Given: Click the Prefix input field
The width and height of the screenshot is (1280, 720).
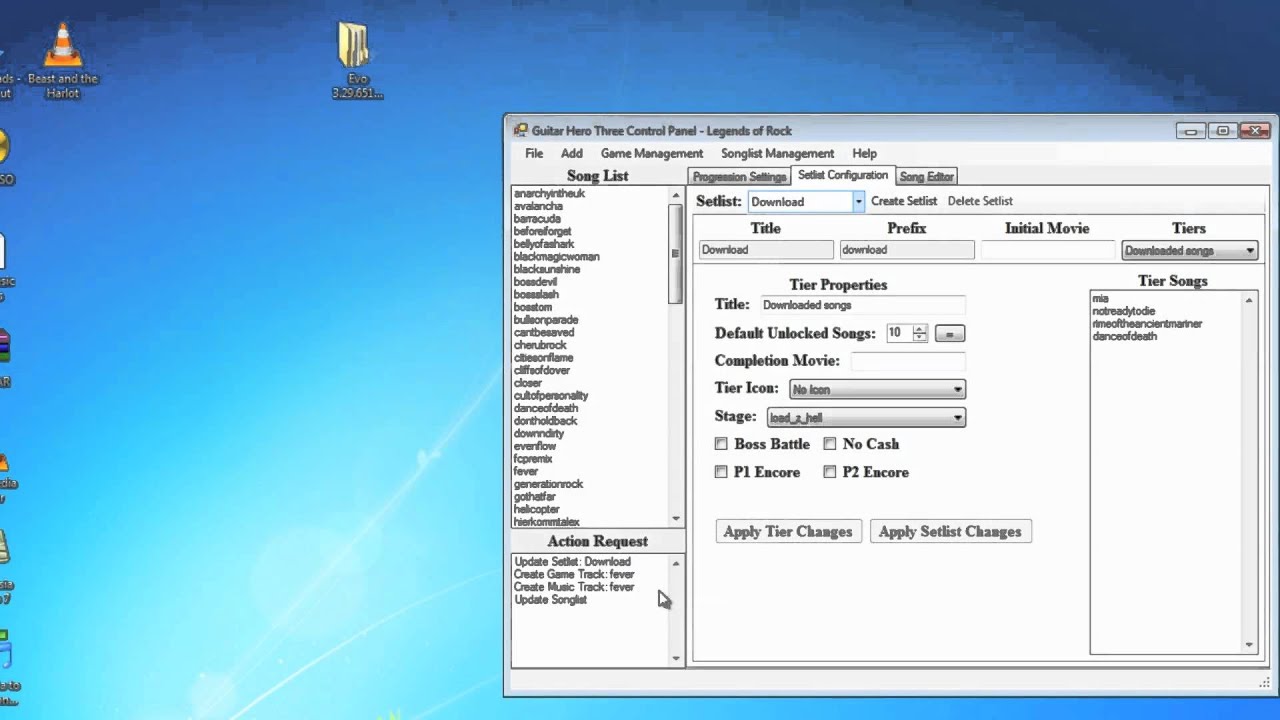Looking at the screenshot, I should tap(907, 250).
